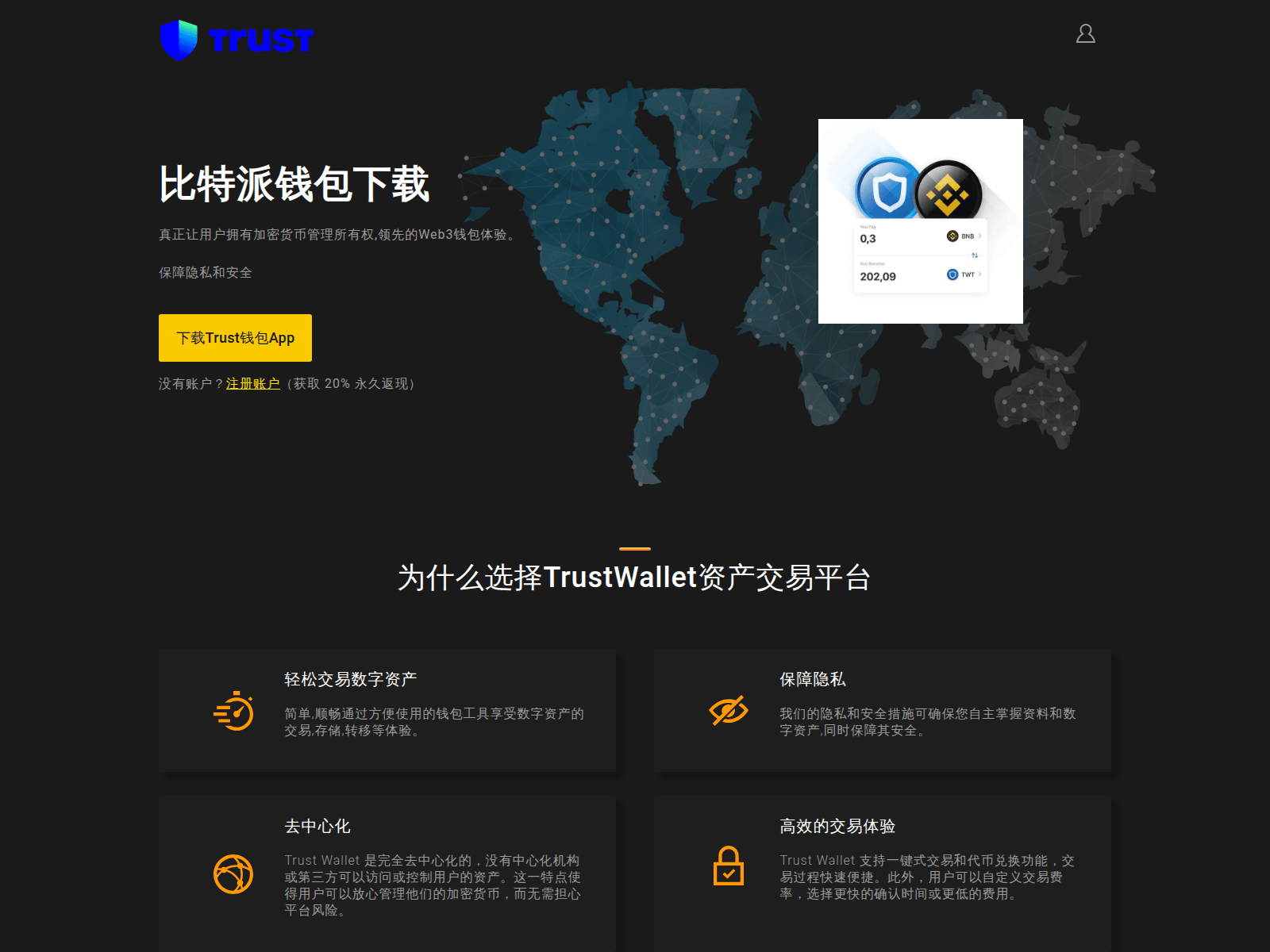Click the Trust shield logo in the header

click(x=179, y=37)
